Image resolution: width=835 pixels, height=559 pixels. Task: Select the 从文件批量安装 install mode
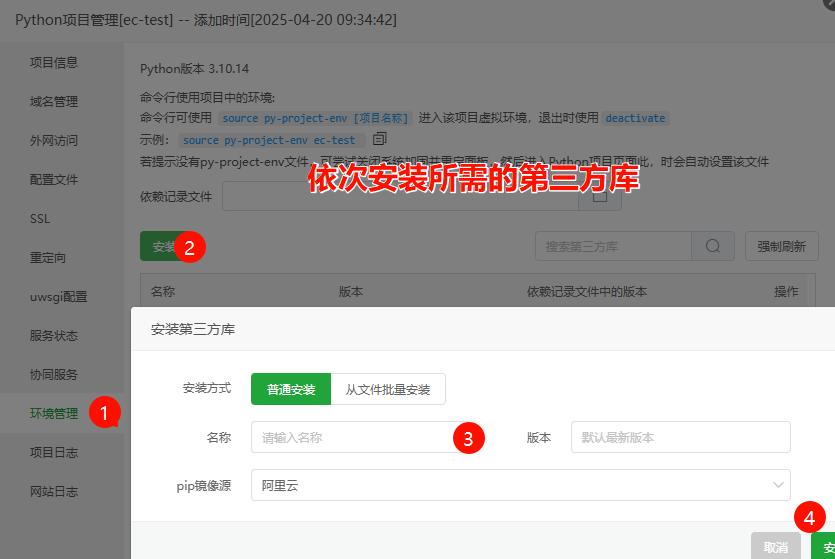point(388,389)
